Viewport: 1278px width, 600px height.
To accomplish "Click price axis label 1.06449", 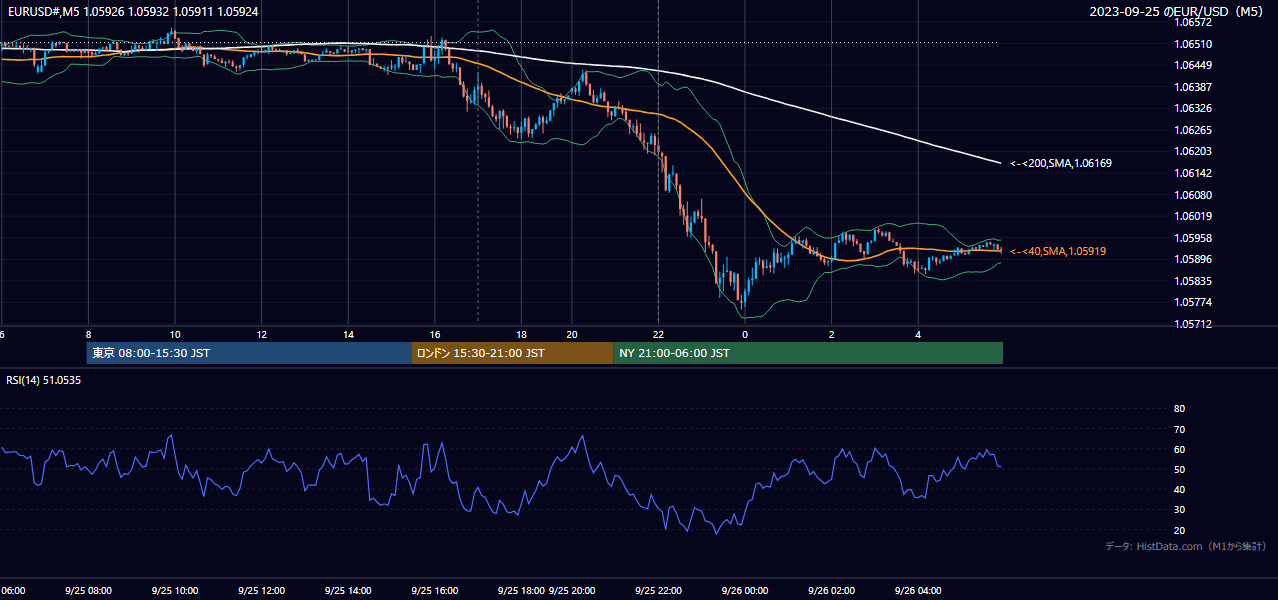I will click(1193, 65).
